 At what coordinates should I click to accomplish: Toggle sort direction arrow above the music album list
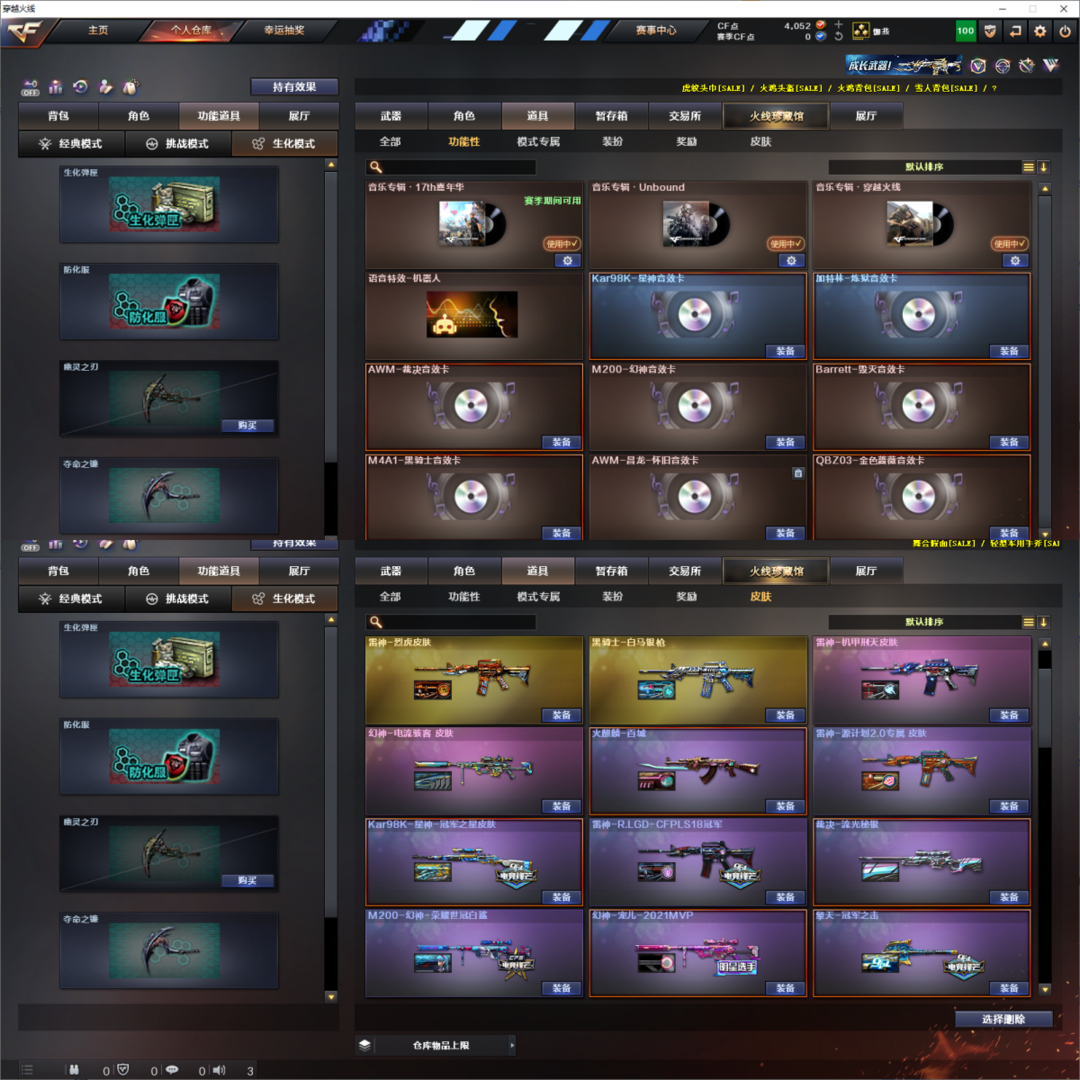1043,167
